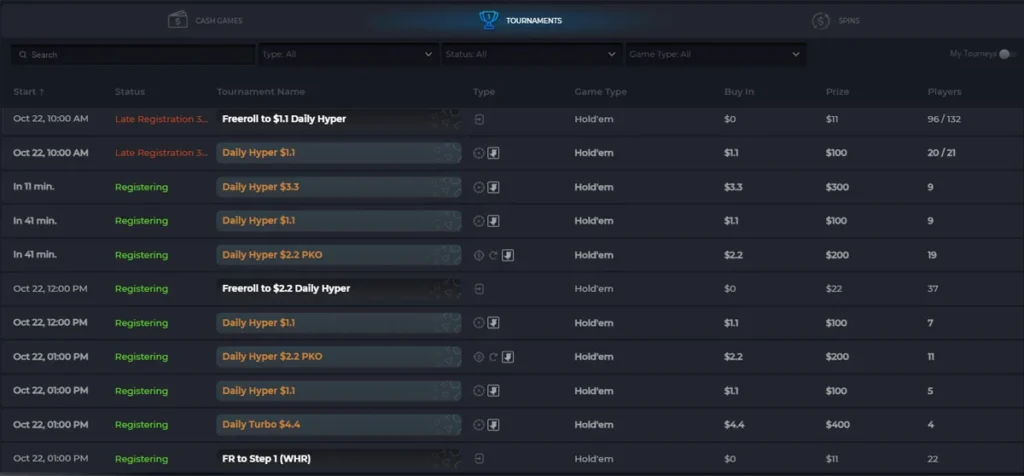Sort by the Type column header

[484, 91]
